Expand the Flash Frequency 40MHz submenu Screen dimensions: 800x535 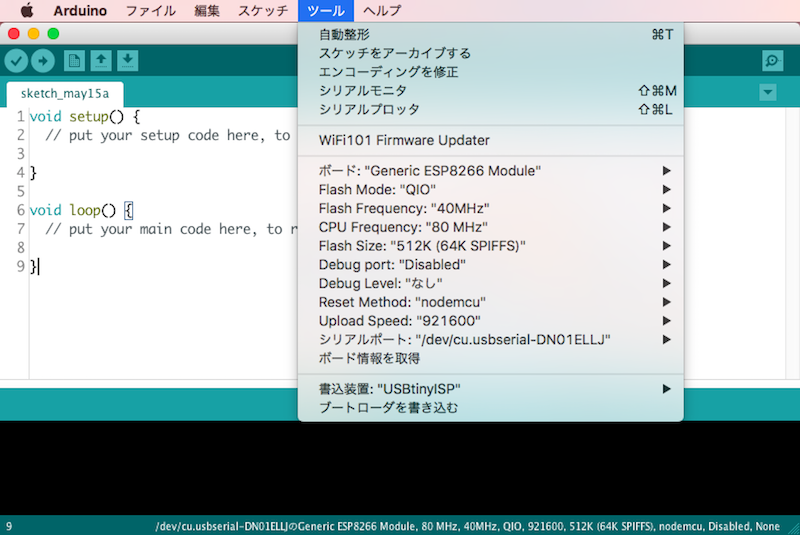490,209
